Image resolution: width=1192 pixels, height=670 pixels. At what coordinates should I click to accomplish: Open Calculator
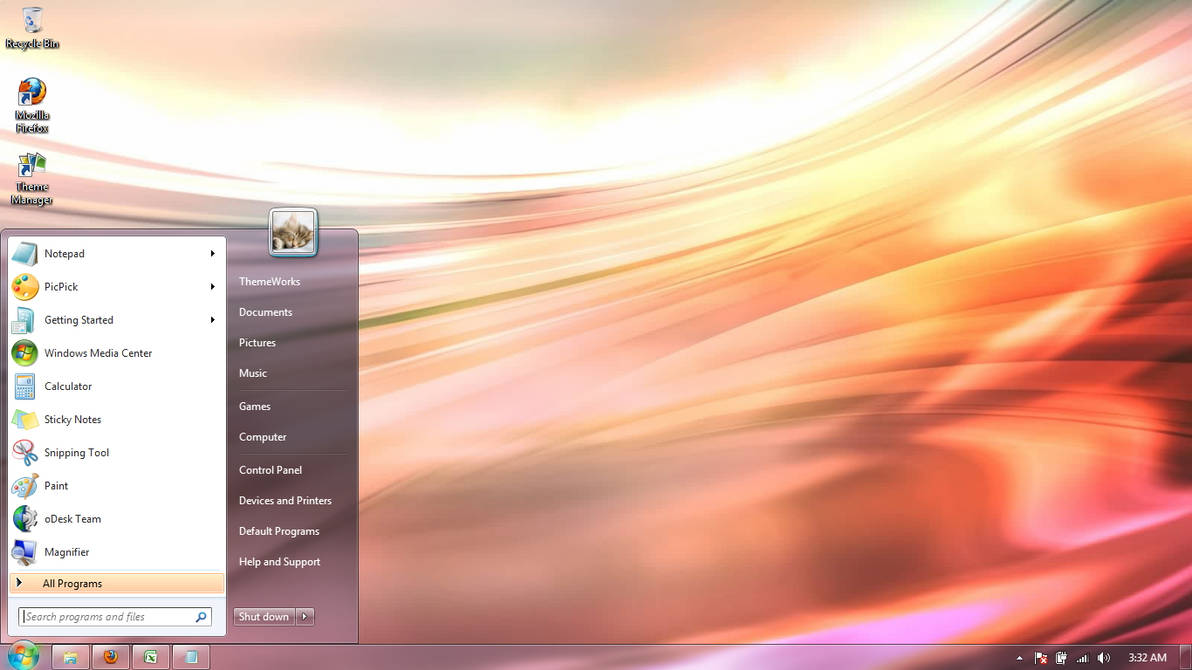[68, 386]
